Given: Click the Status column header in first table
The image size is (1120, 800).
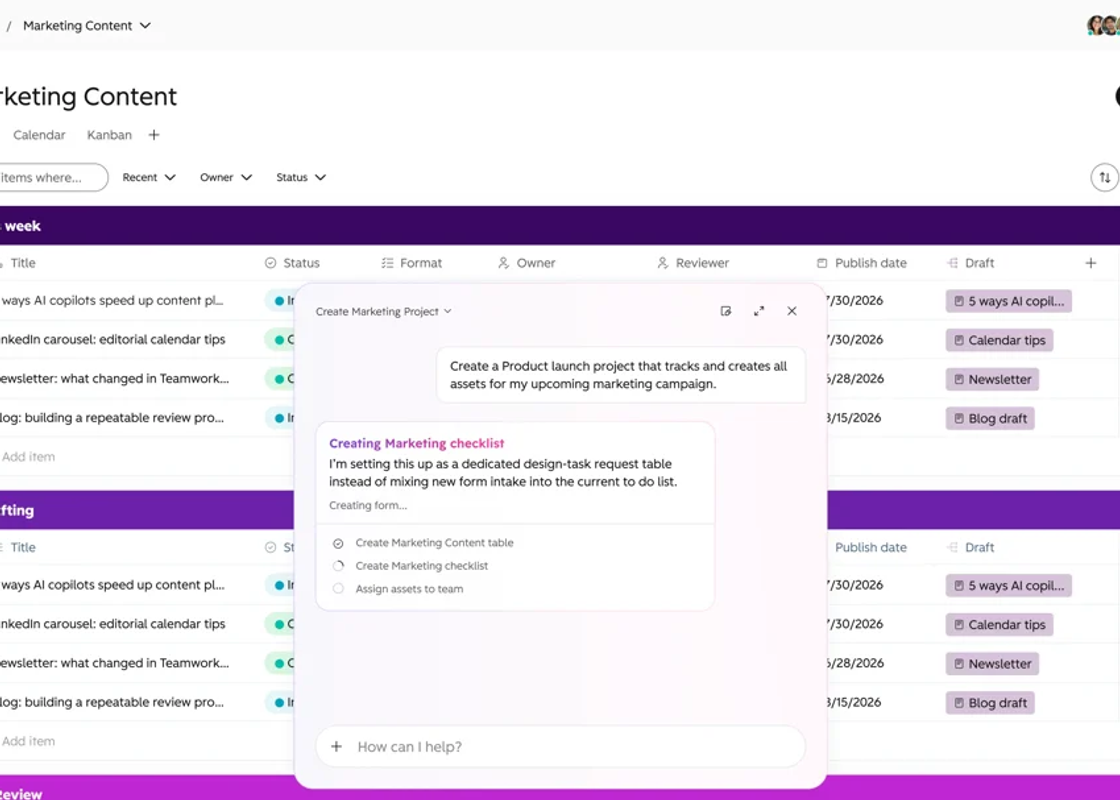Looking at the screenshot, I should click(x=292, y=263).
